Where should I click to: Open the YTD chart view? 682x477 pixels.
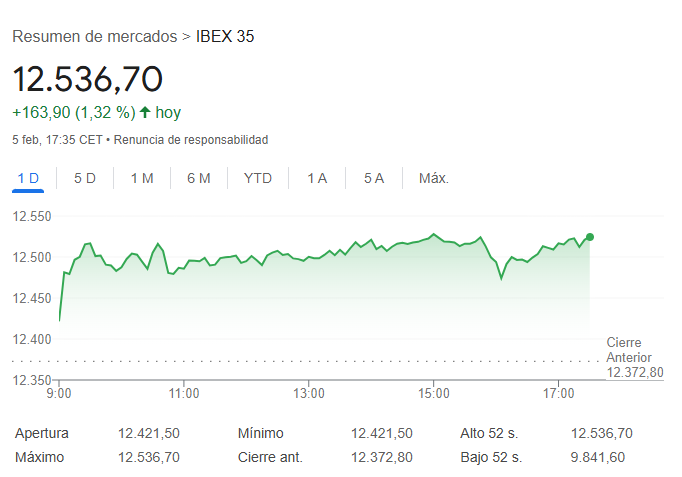click(258, 178)
